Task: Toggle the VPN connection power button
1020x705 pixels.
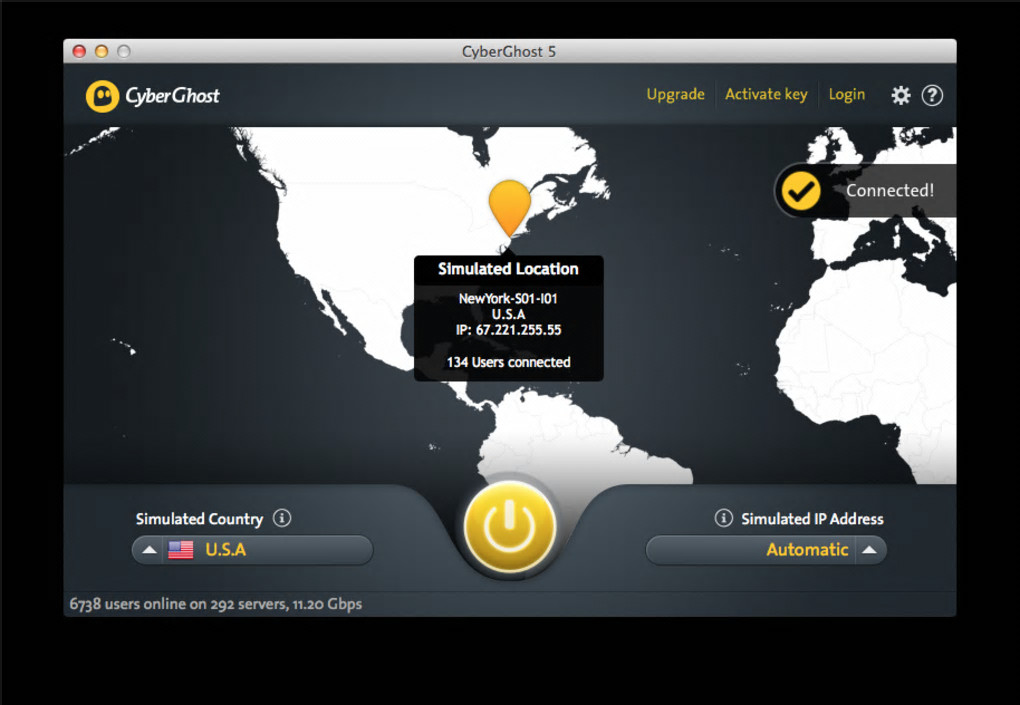Action: [x=509, y=525]
